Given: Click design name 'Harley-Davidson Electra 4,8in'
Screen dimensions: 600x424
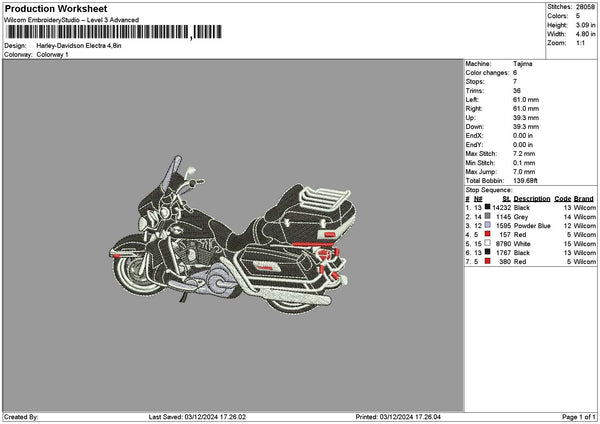Looking at the screenshot, I should (79, 46).
